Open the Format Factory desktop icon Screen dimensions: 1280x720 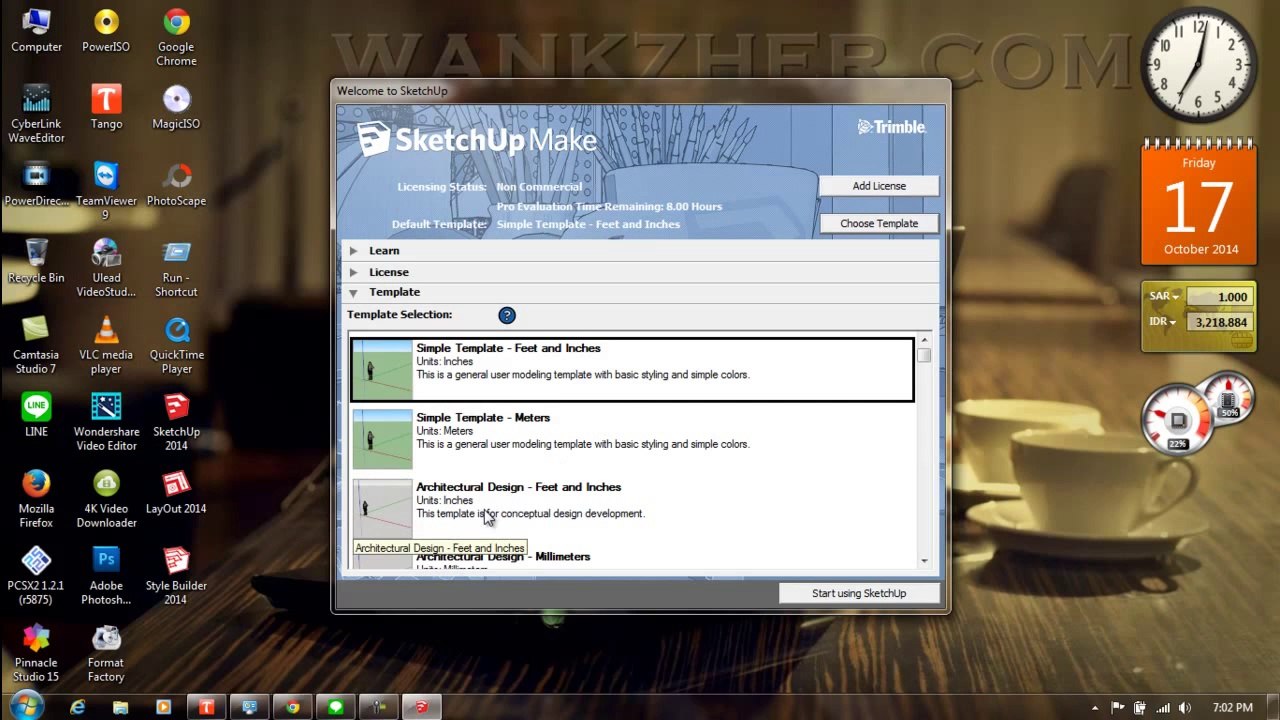click(106, 654)
